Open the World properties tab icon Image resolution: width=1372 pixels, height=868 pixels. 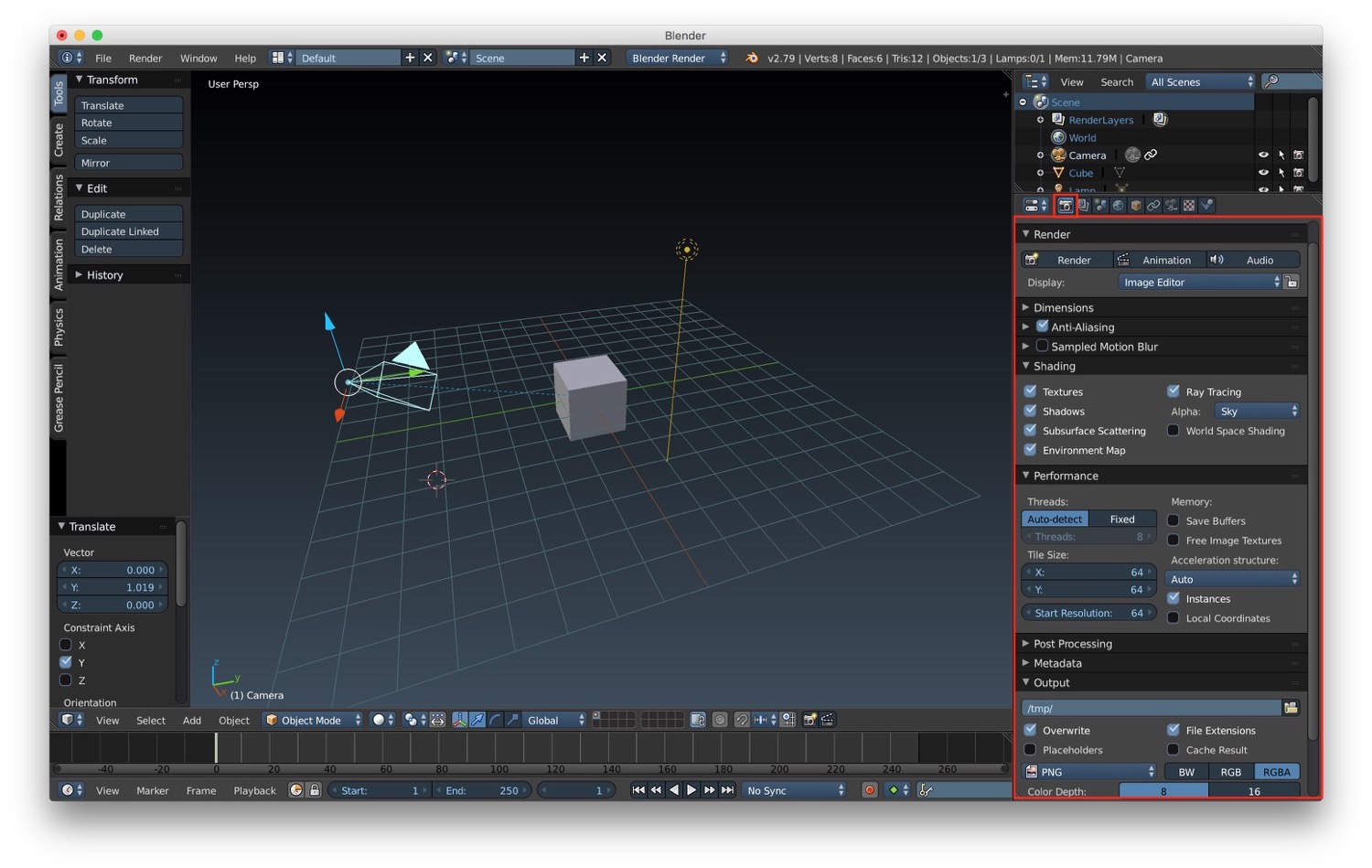coord(1118,206)
